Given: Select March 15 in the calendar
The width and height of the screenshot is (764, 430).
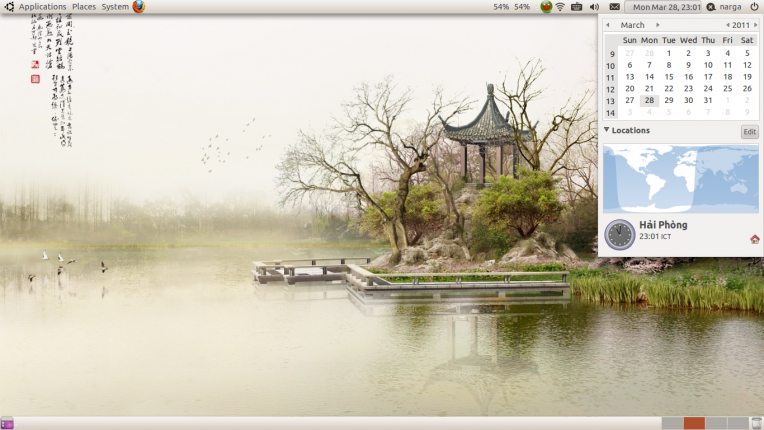Looking at the screenshot, I should pyautogui.click(x=668, y=76).
